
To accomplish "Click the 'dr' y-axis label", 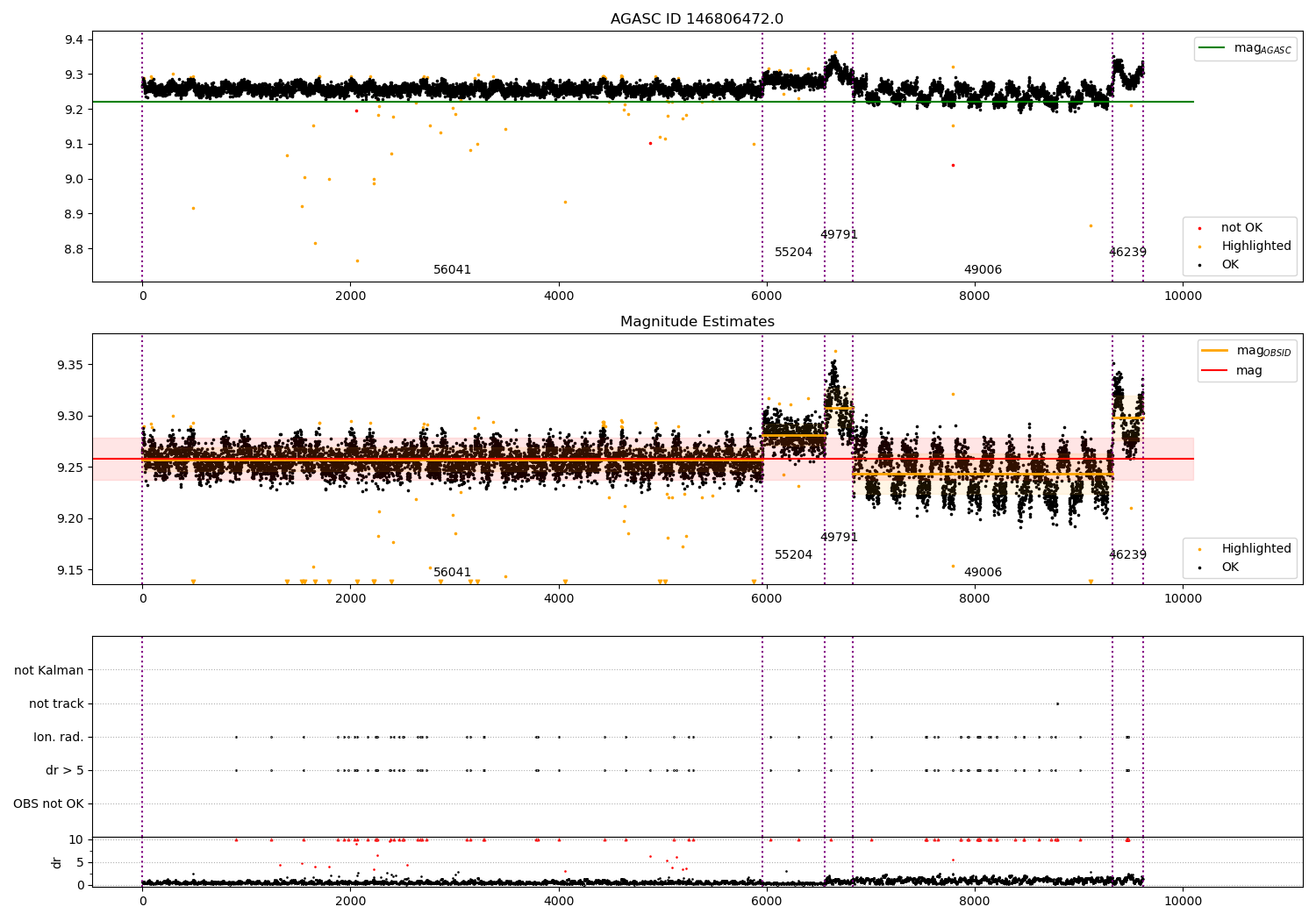I will [57, 862].
